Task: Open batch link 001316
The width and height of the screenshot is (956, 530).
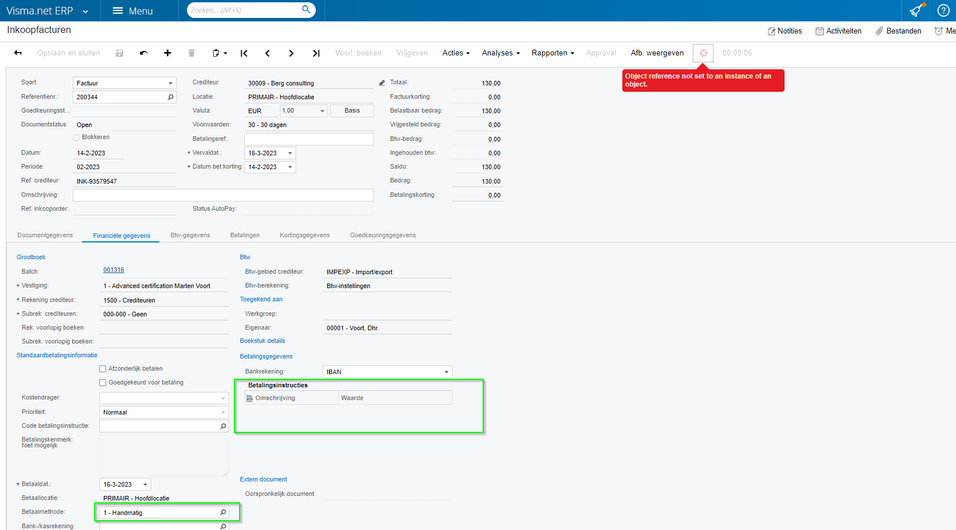Action: pyautogui.click(x=113, y=270)
